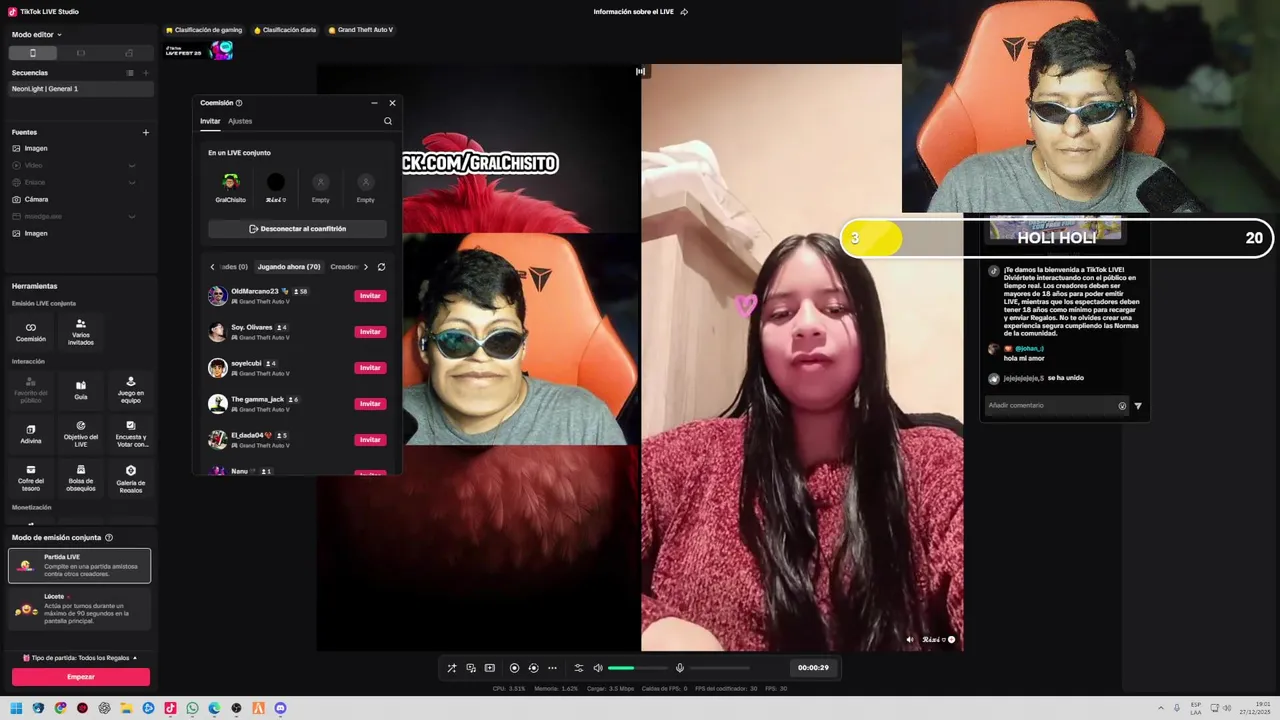Select the Cámara source
The image size is (1280, 720).
[x=36, y=199]
